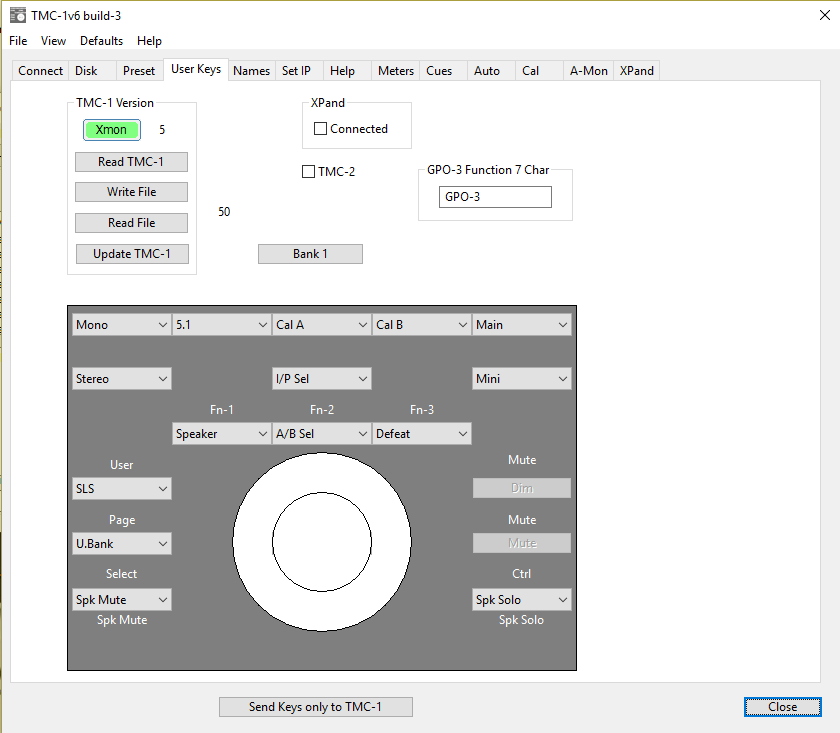
Task: Switch to the Cues tab
Action: [x=440, y=70]
